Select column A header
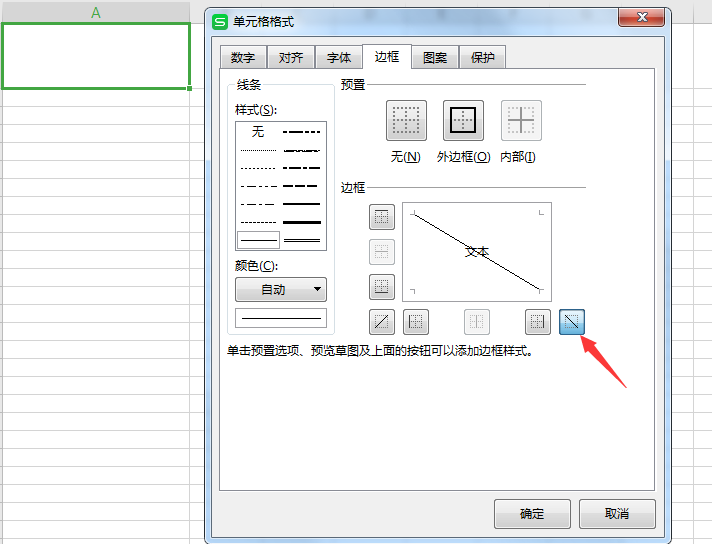This screenshot has width=712, height=544. (x=96, y=12)
